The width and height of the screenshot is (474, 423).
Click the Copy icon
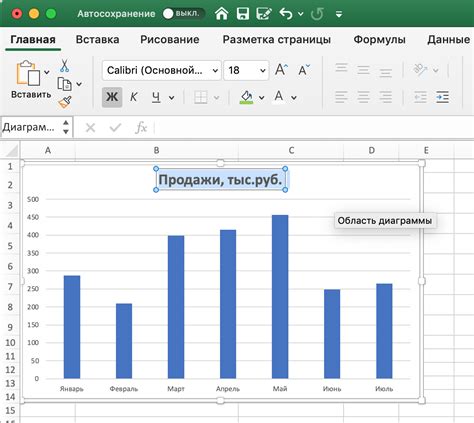click(64, 84)
